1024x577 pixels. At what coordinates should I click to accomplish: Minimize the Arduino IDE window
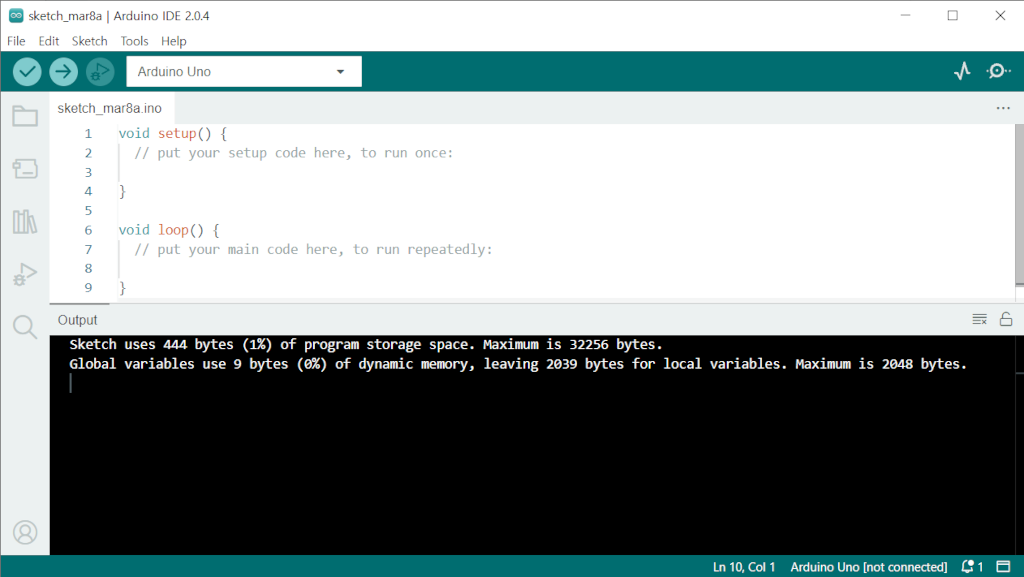coord(905,16)
